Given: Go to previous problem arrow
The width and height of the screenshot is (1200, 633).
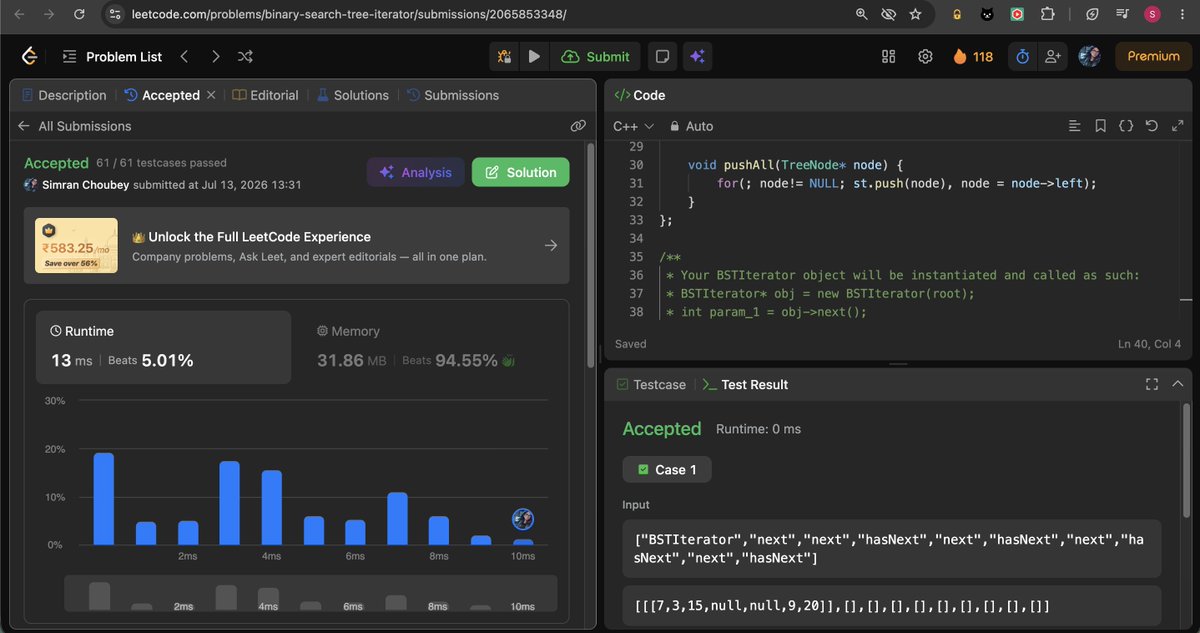Looking at the screenshot, I should (x=184, y=57).
